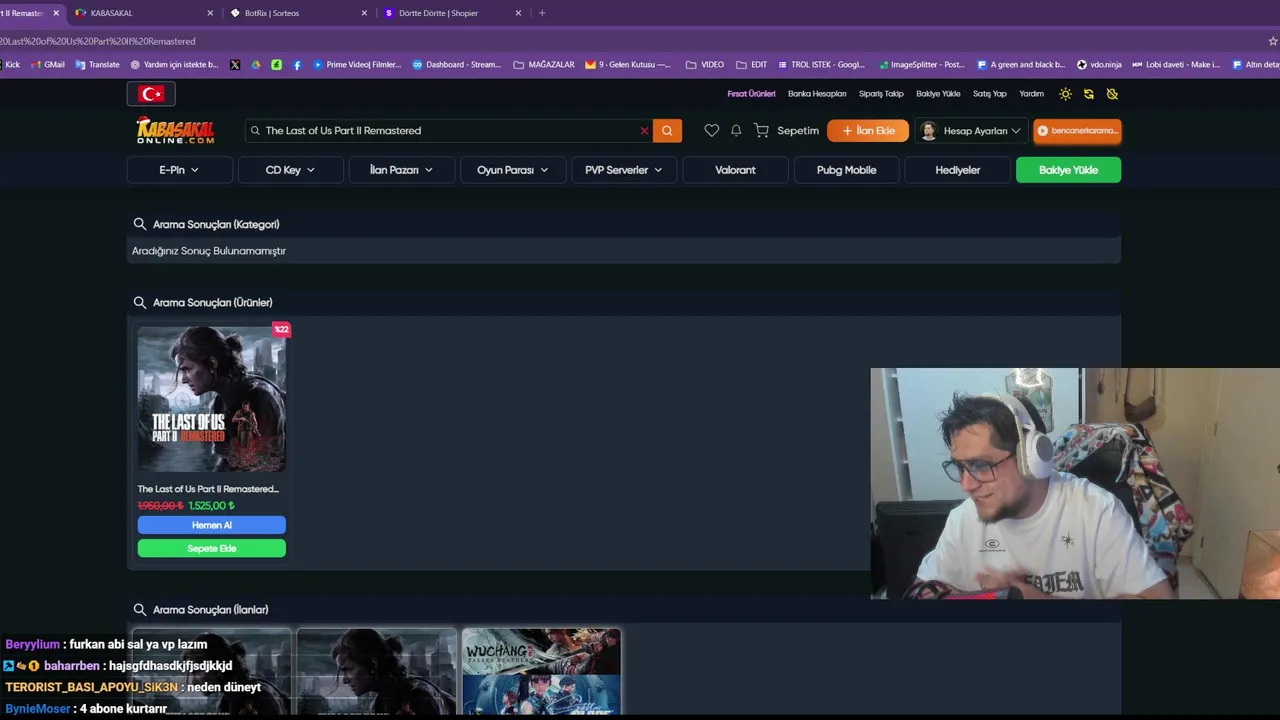1280x720 pixels.
Task: Close the Dörtte Dörtte Shopier tab
Action: (518, 13)
